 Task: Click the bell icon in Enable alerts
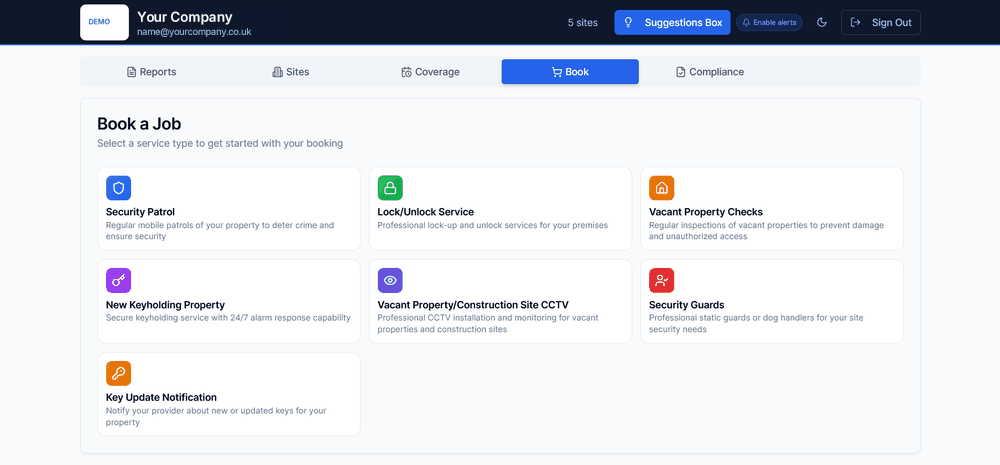point(747,22)
